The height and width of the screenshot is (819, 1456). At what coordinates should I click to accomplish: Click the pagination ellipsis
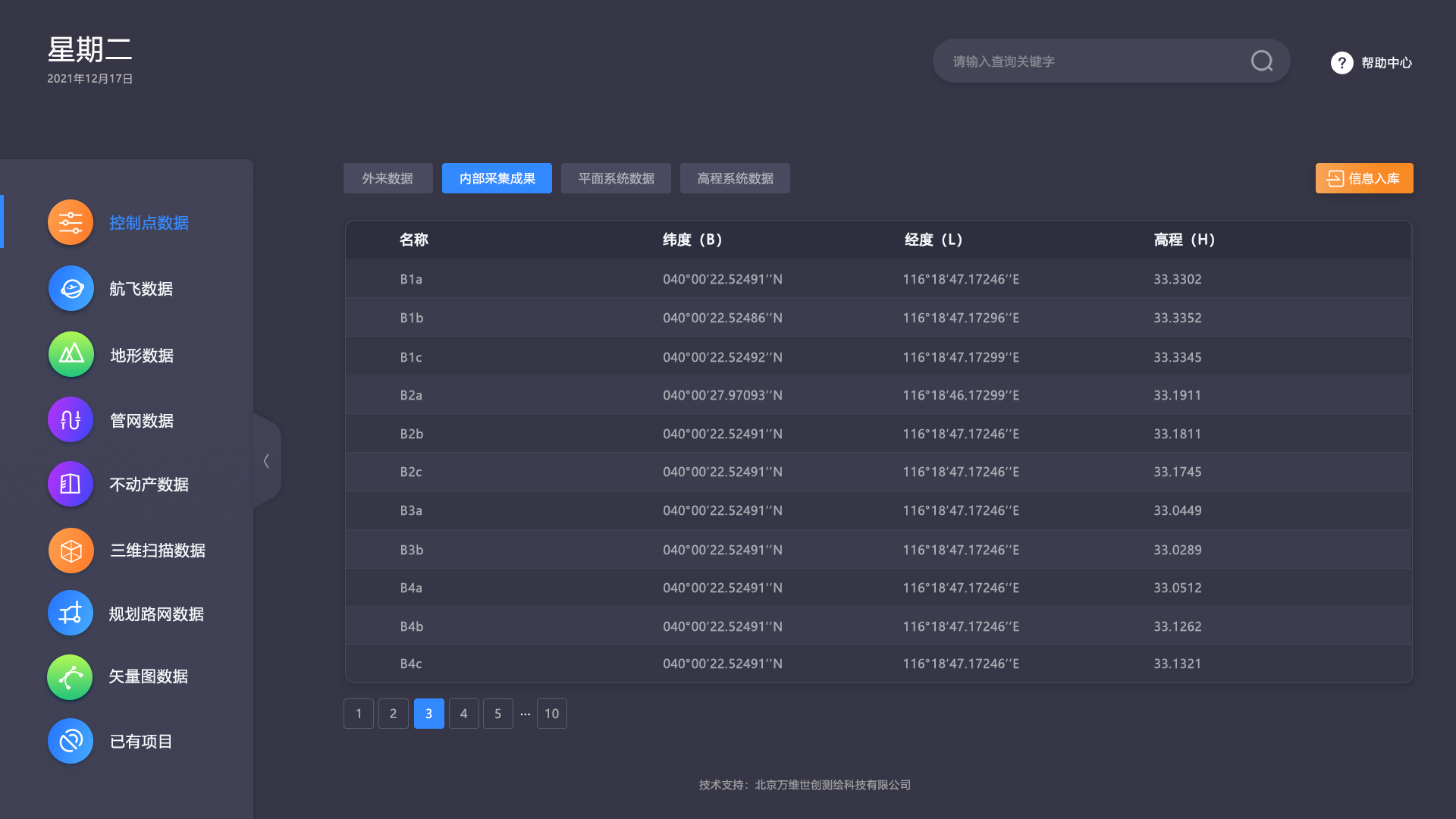coord(525,714)
